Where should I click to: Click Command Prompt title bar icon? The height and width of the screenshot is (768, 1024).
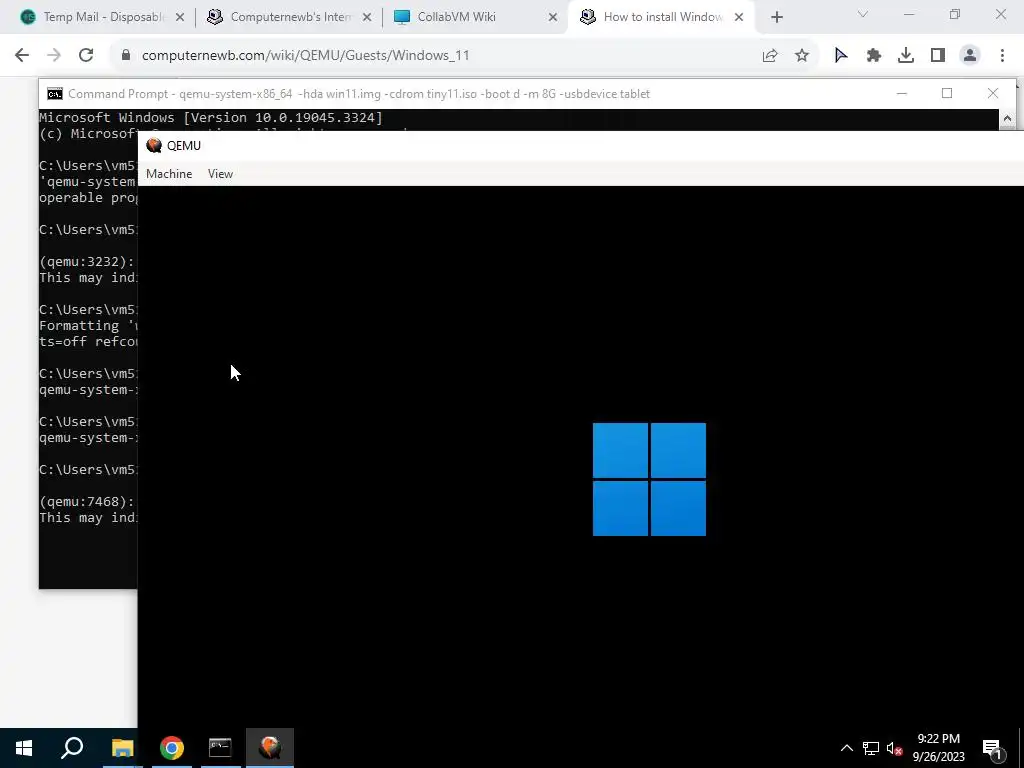[55, 94]
